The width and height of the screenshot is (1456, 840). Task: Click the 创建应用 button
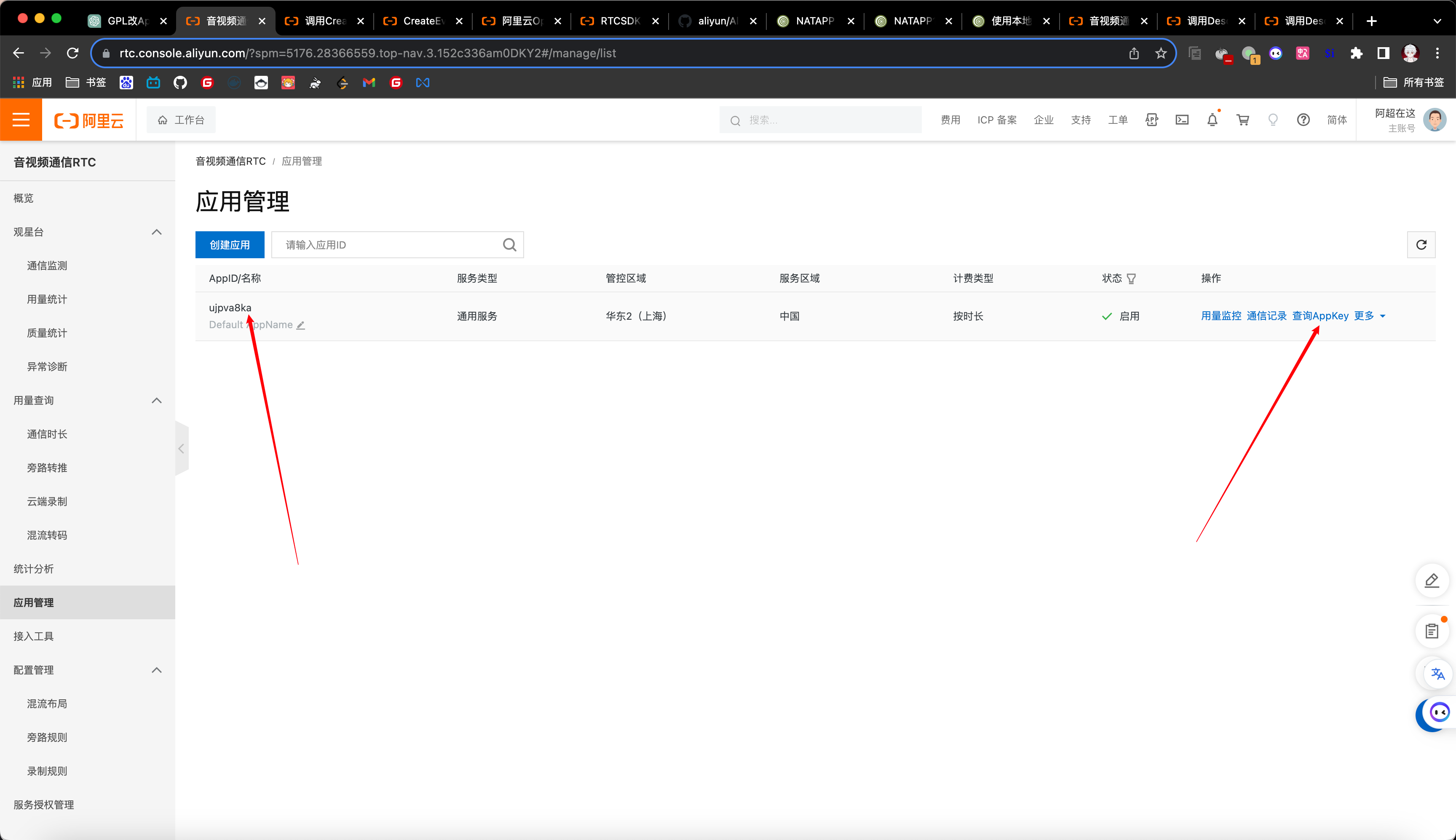coord(230,245)
